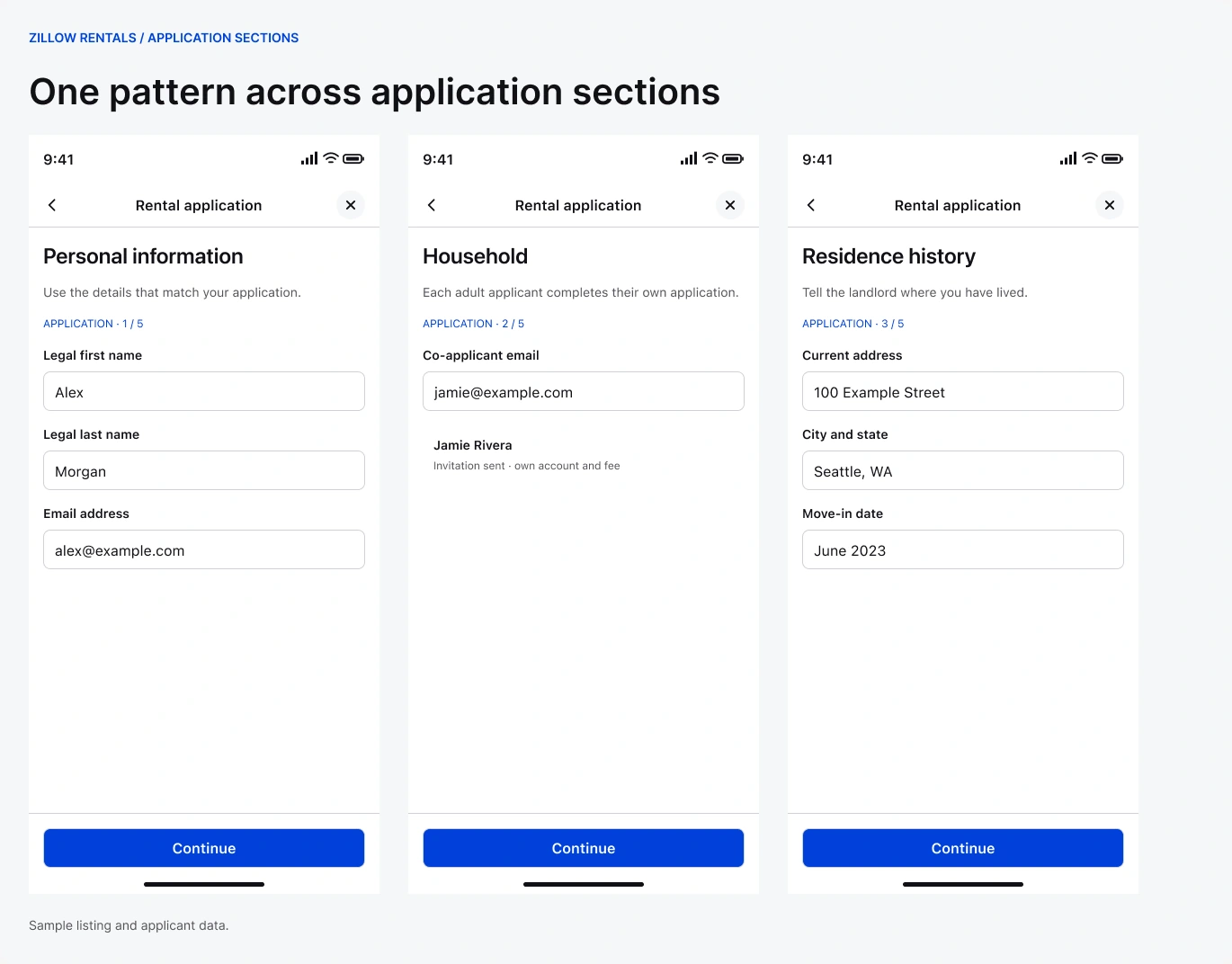Close the Household rental application screen

[x=730, y=205]
